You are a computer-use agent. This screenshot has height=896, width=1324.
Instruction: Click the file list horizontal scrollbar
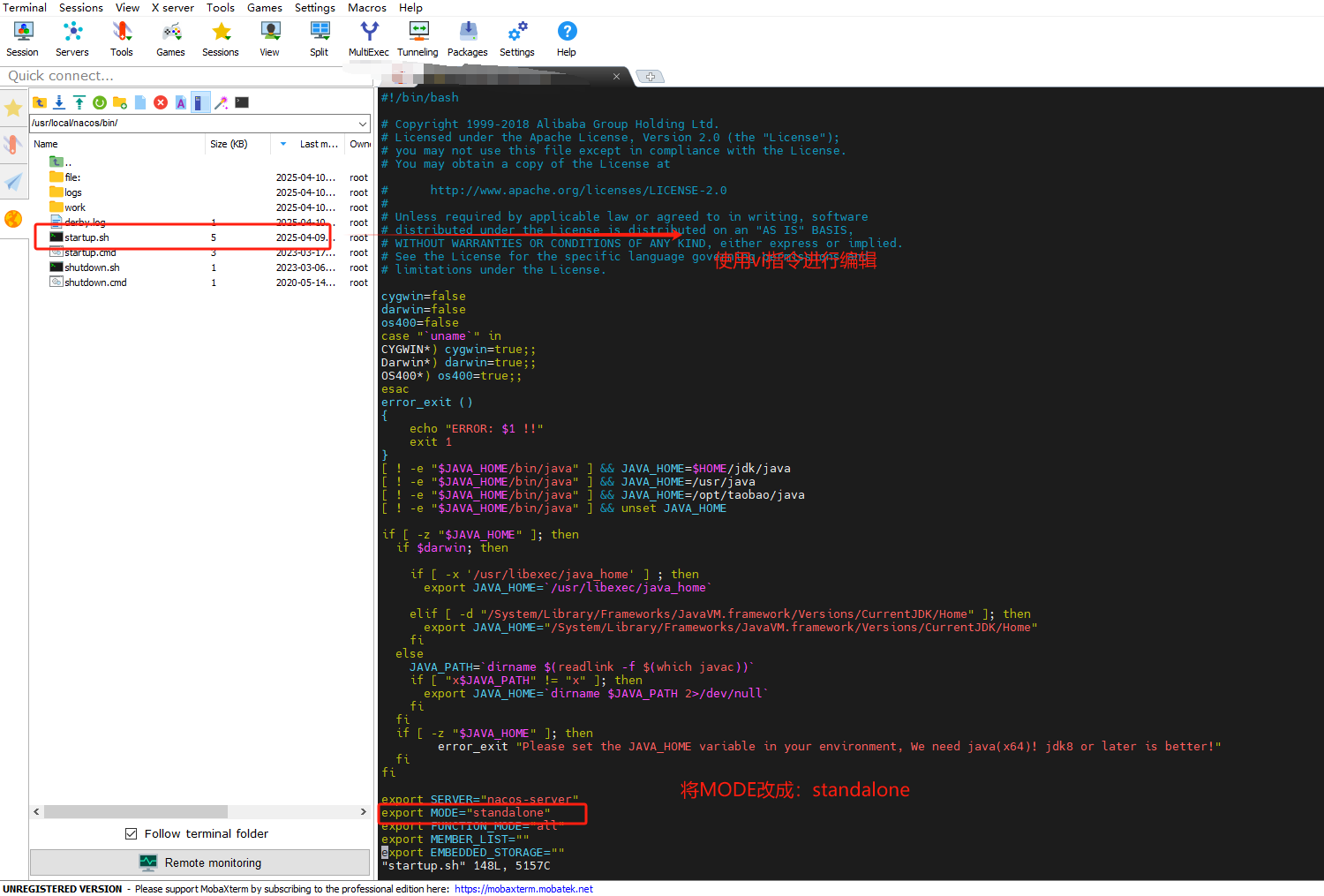(136, 811)
